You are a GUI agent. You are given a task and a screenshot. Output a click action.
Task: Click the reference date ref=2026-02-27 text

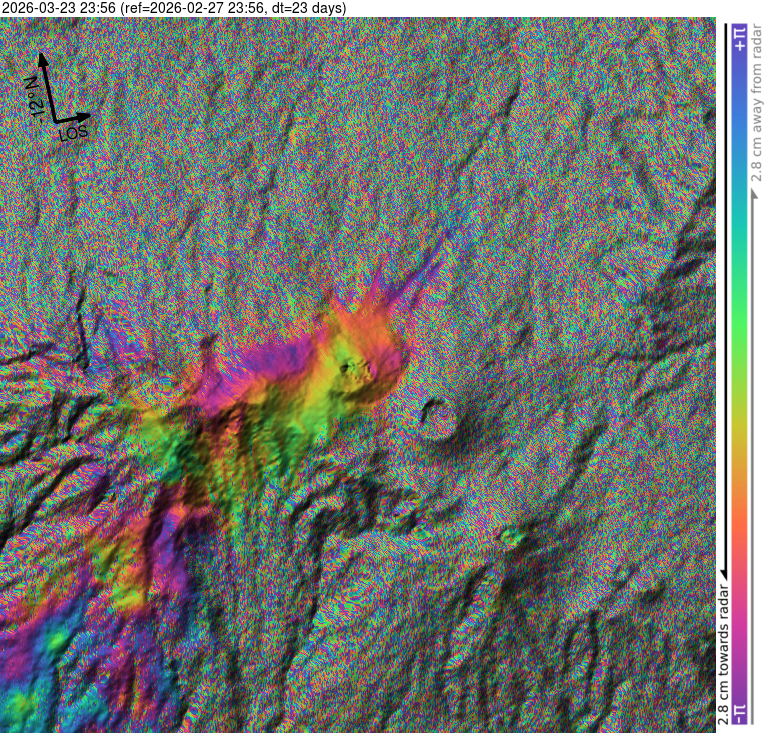point(196,8)
